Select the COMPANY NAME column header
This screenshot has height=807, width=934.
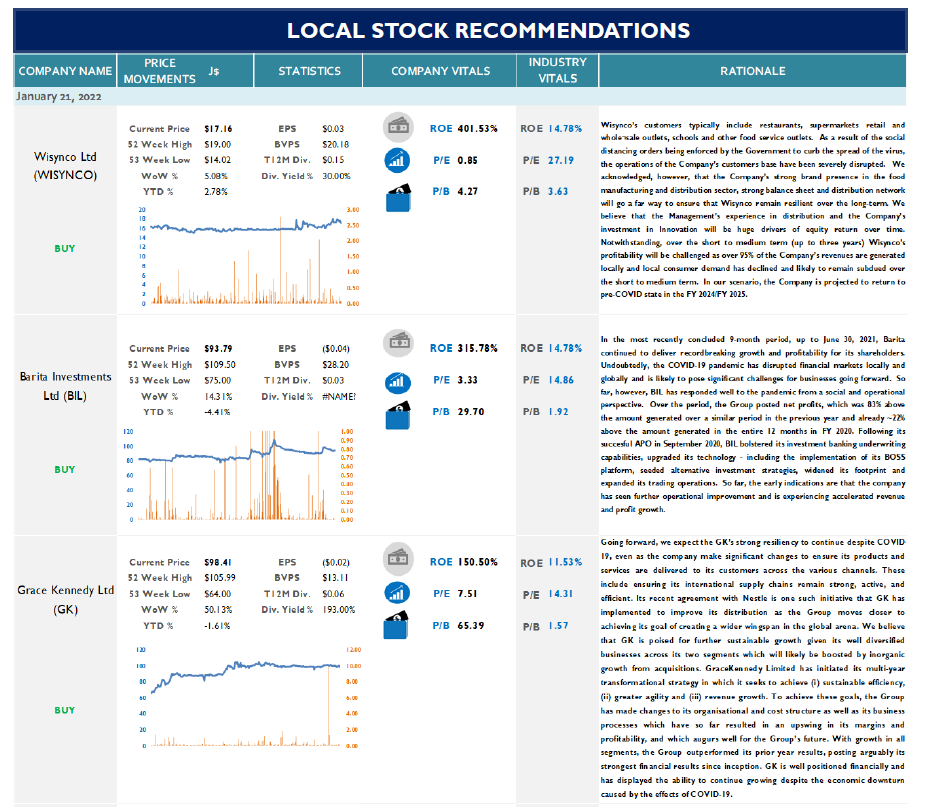[65, 71]
